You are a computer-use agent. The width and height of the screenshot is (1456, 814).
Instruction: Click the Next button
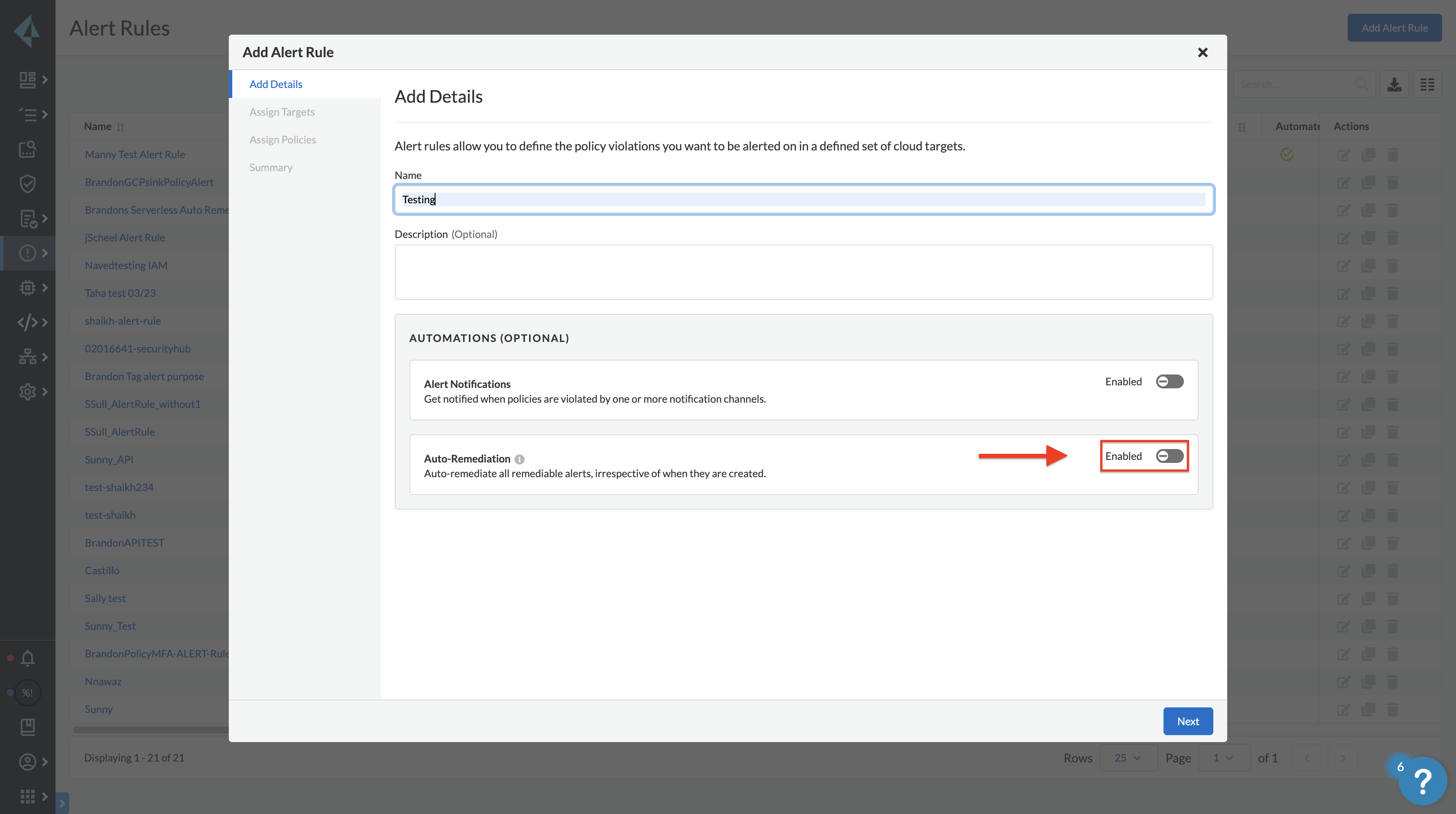[1187, 721]
